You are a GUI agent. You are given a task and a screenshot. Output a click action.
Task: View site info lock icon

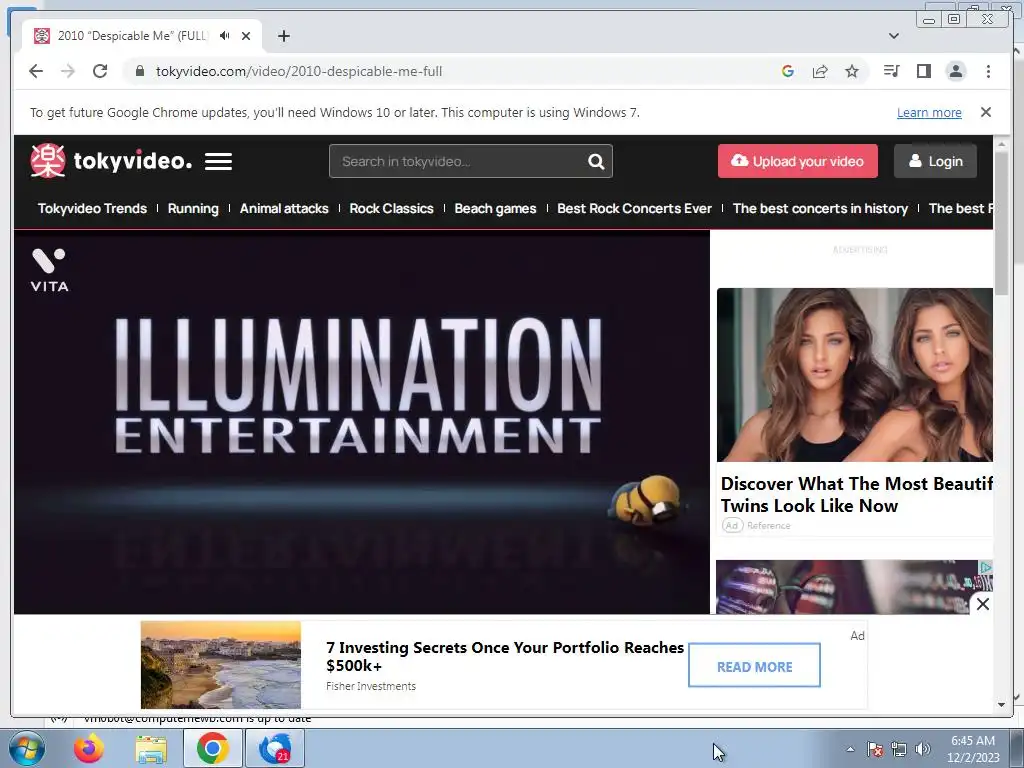point(139,71)
